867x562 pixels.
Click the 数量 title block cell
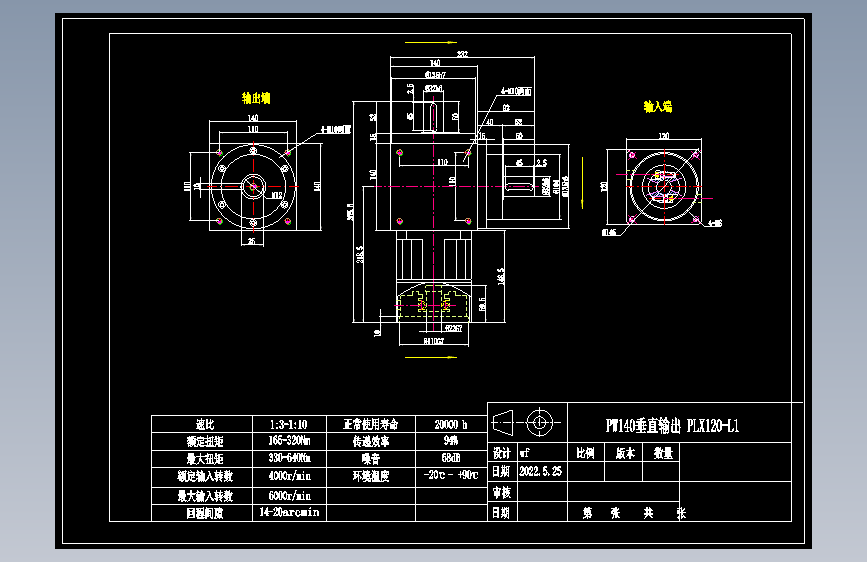663,453
